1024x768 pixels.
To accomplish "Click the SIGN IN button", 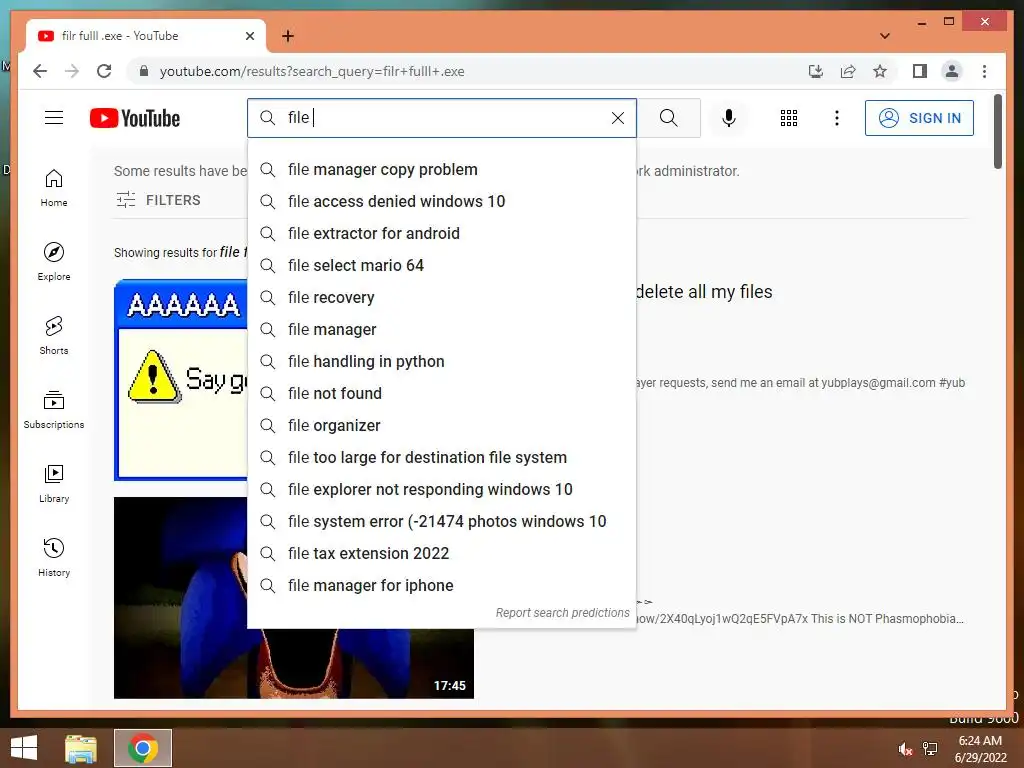I will (x=920, y=118).
